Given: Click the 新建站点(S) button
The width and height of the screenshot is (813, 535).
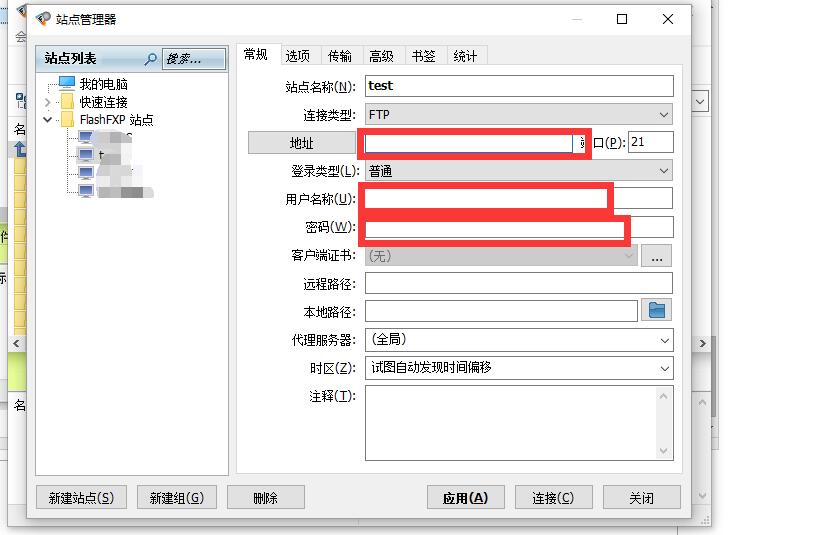Looking at the screenshot, I should (x=81, y=498).
